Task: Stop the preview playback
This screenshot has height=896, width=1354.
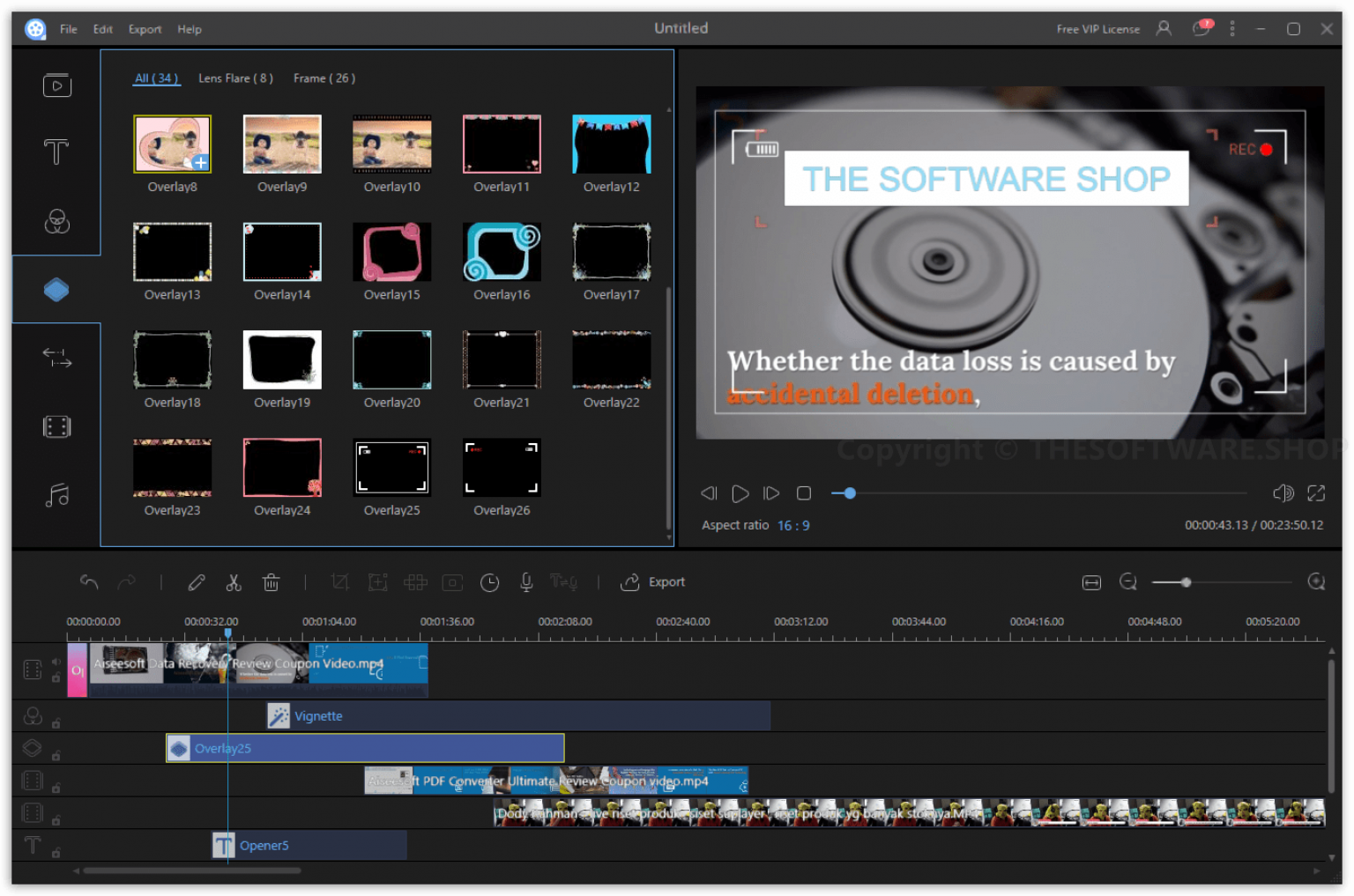Action: tap(804, 493)
